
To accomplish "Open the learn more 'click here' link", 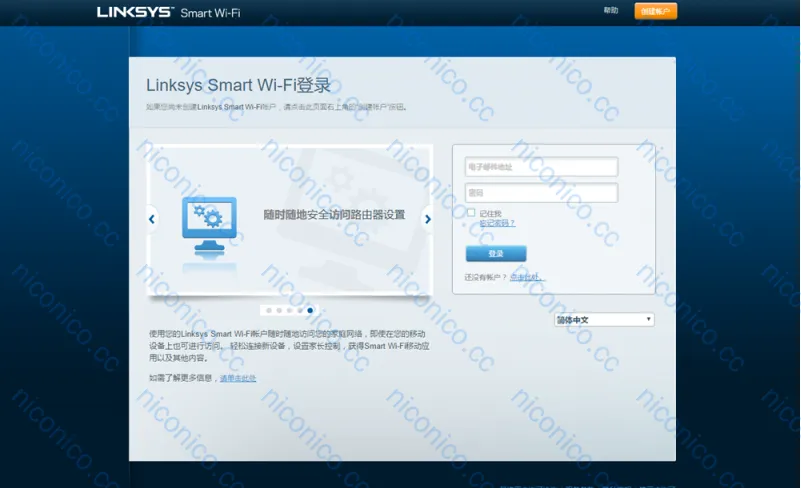I will [238, 378].
